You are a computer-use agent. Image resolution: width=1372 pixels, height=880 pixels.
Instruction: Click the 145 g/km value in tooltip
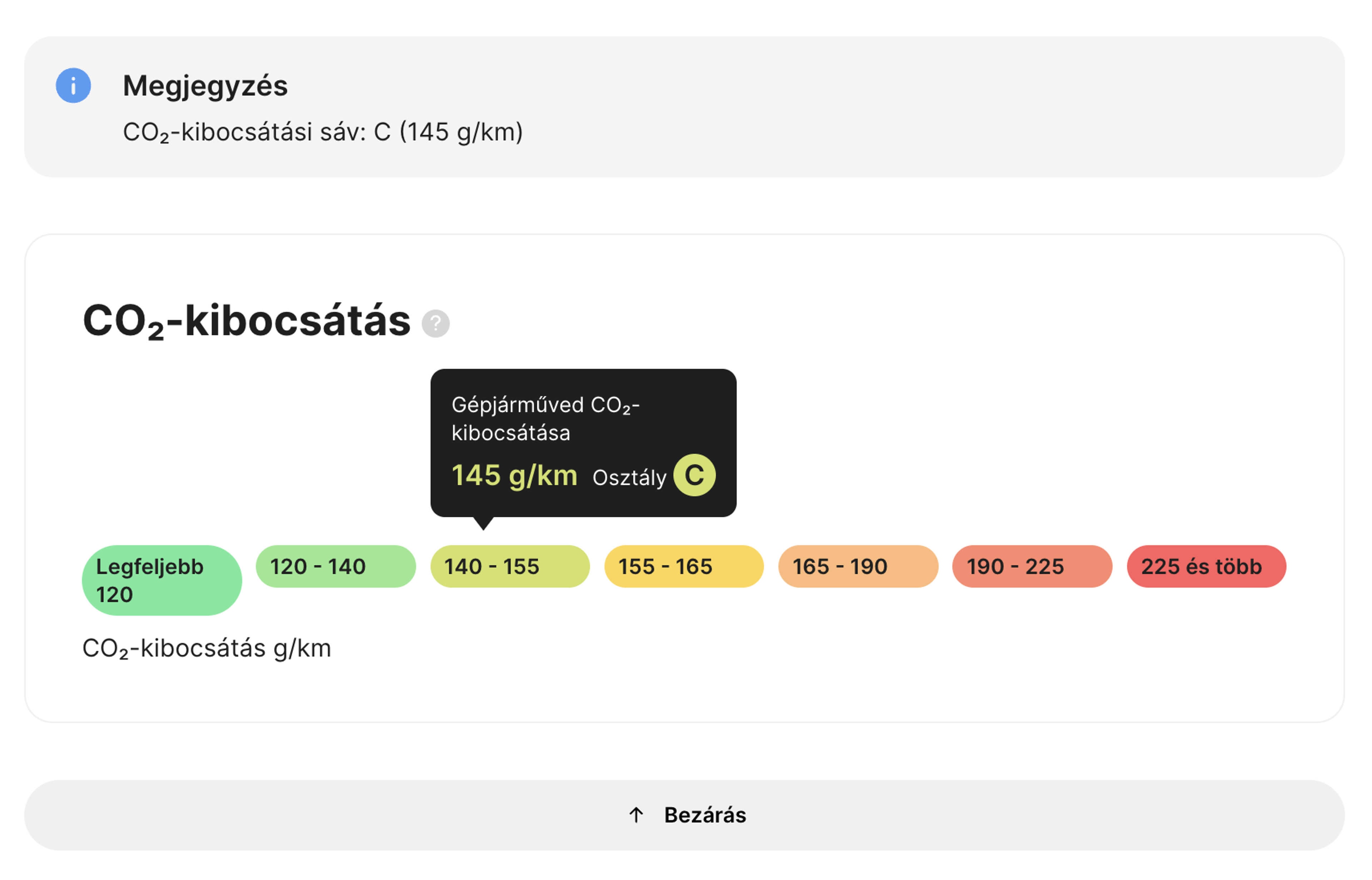515,476
